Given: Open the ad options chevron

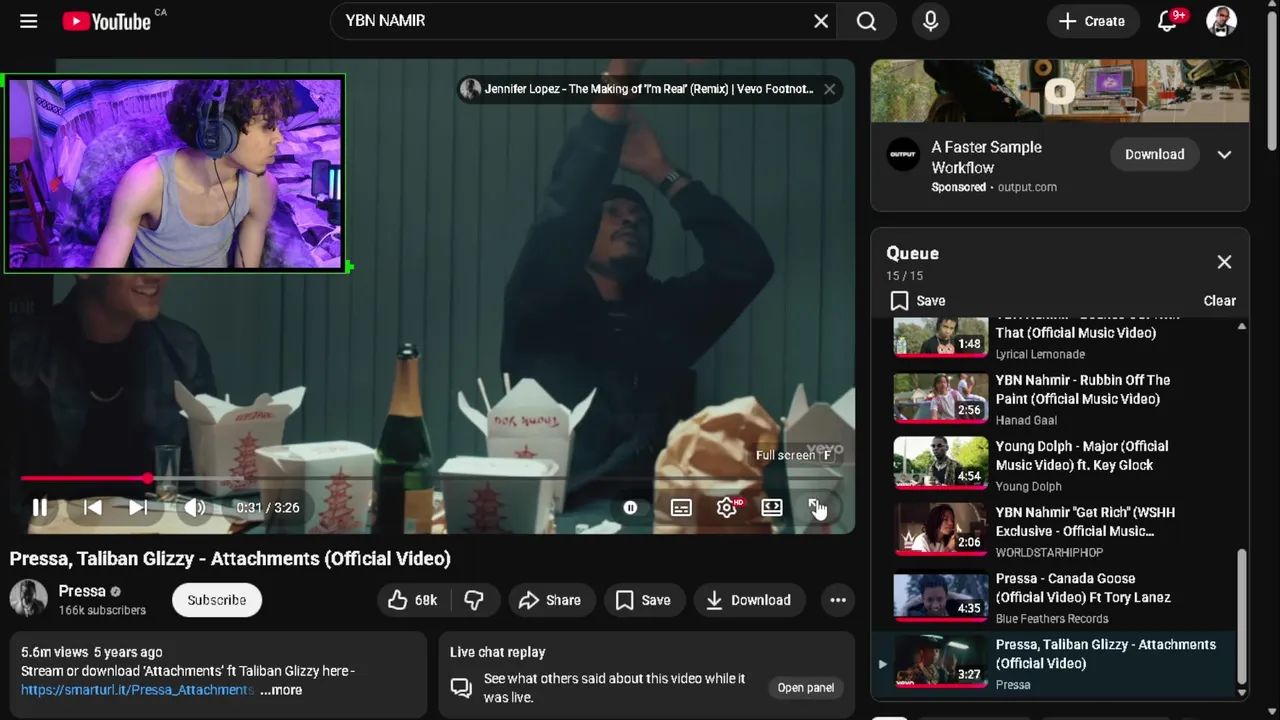Looking at the screenshot, I should (x=1224, y=155).
